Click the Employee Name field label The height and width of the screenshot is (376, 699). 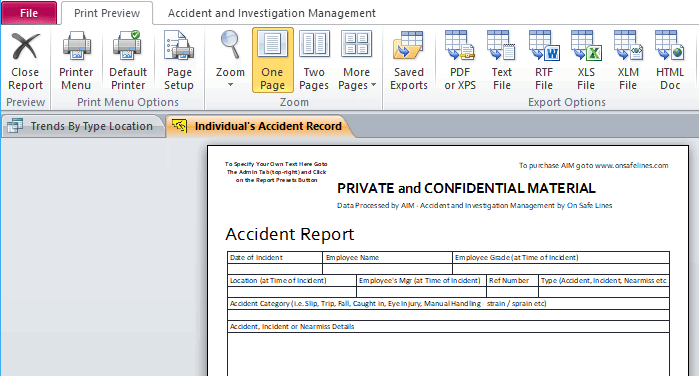pos(352,257)
